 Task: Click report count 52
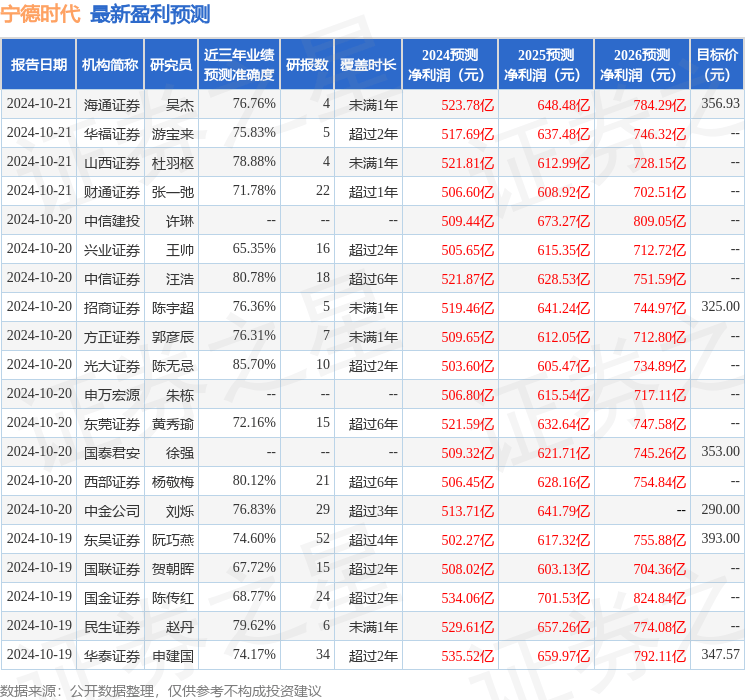point(323,538)
